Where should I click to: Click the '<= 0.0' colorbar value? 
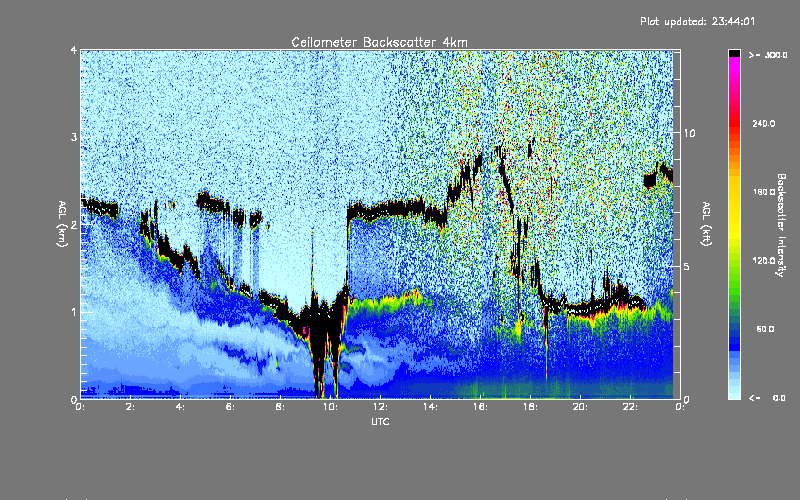pyautogui.click(x=768, y=398)
